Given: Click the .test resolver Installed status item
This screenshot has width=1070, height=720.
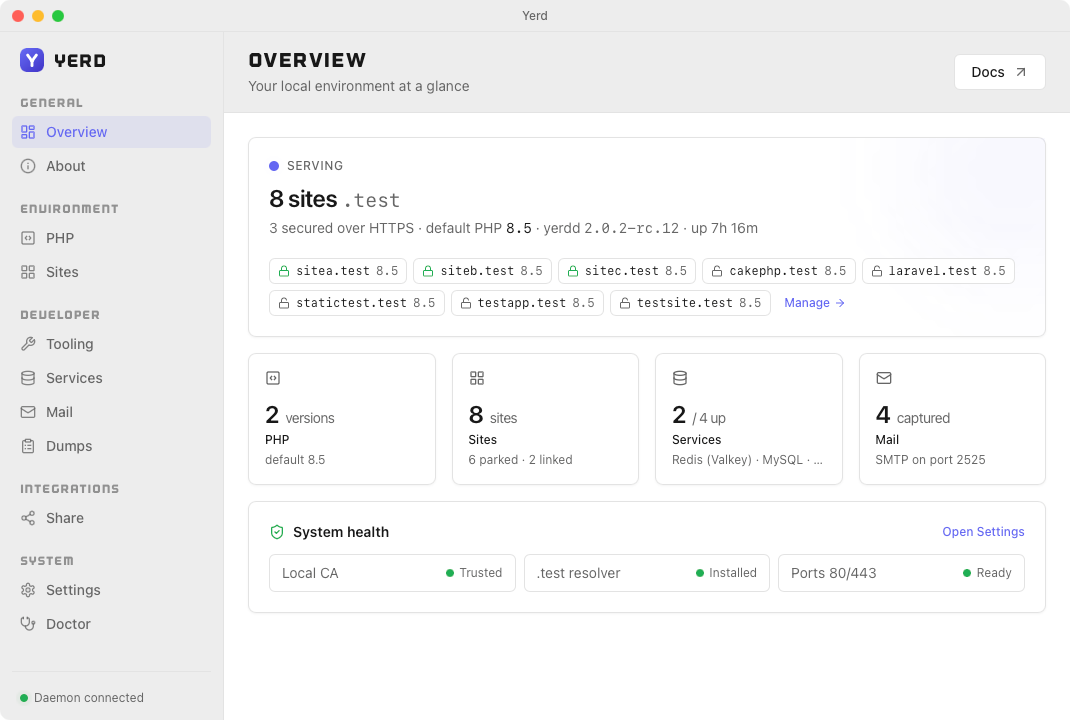Looking at the screenshot, I should (647, 573).
